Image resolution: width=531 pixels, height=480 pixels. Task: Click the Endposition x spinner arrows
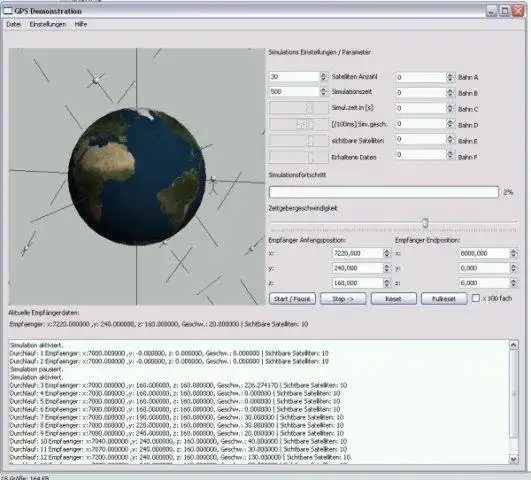514,253
